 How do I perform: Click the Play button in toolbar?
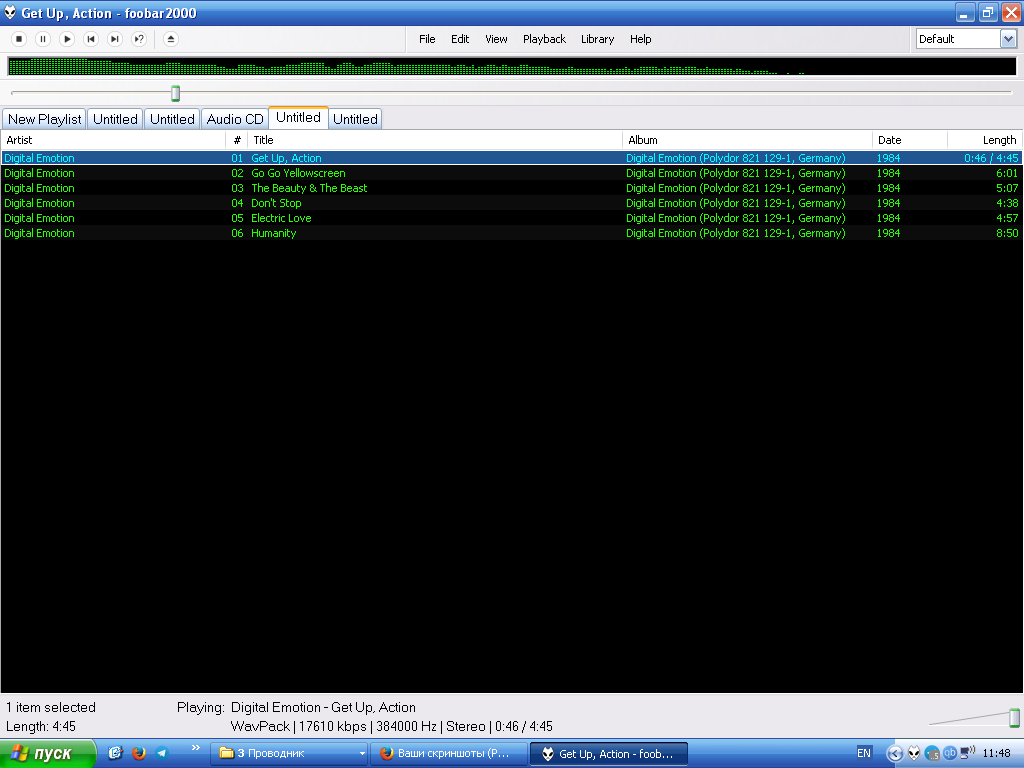[67, 39]
